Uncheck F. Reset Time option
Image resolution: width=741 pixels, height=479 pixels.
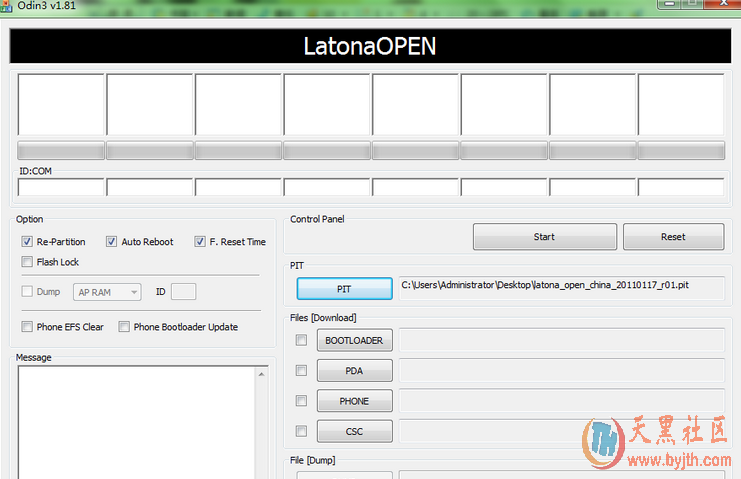point(200,242)
